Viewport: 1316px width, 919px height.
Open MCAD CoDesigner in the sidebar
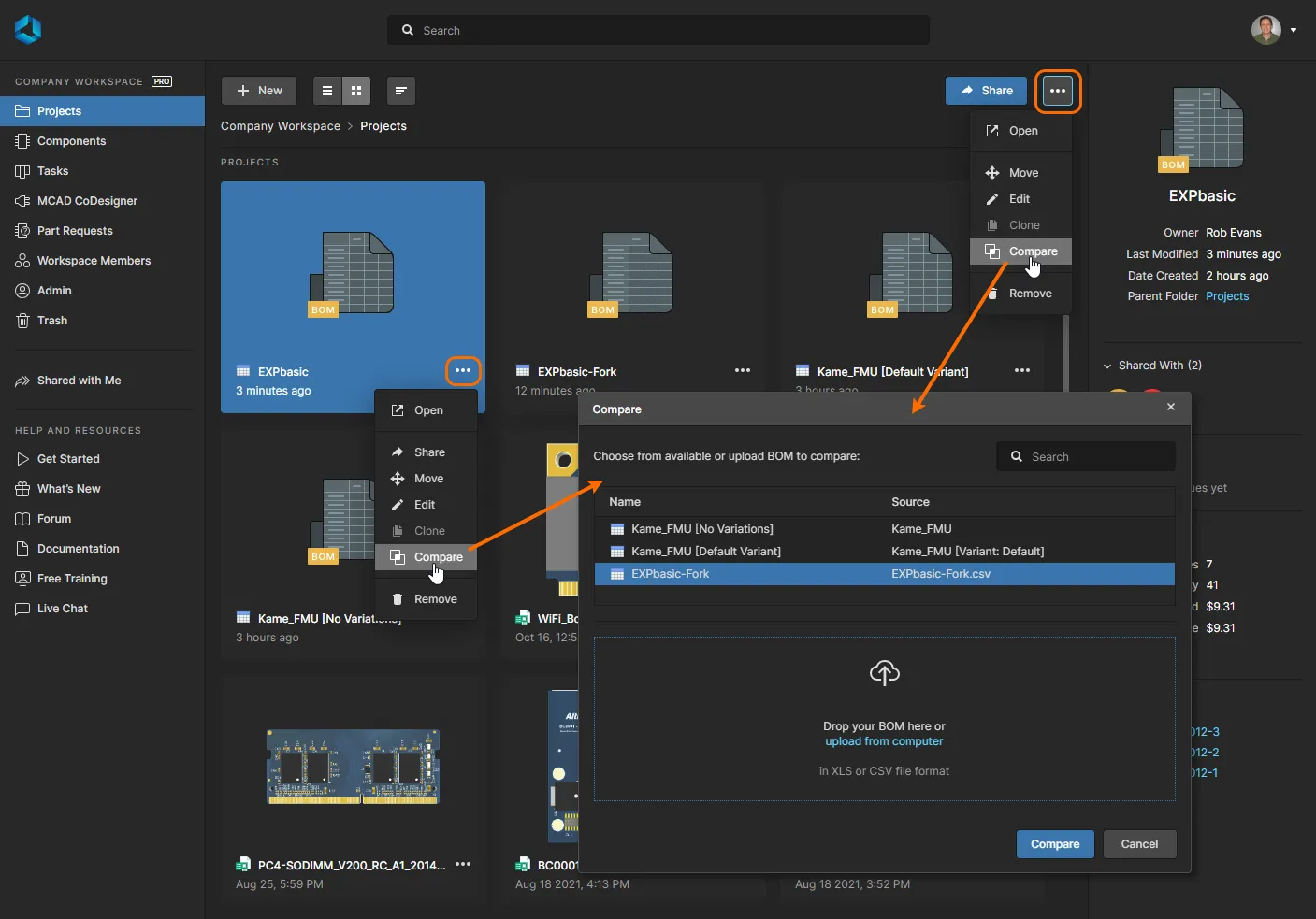click(87, 201)
